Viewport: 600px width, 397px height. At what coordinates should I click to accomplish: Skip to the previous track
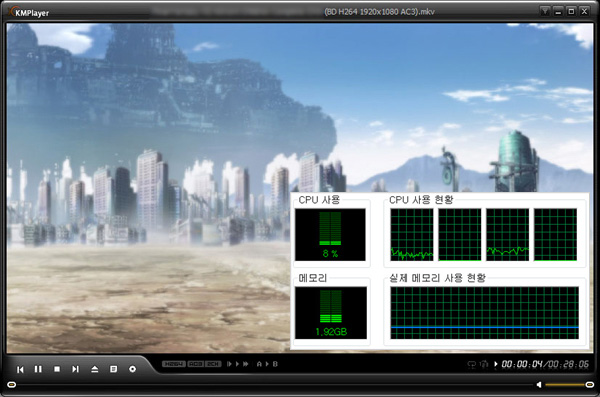click(20, 369)
